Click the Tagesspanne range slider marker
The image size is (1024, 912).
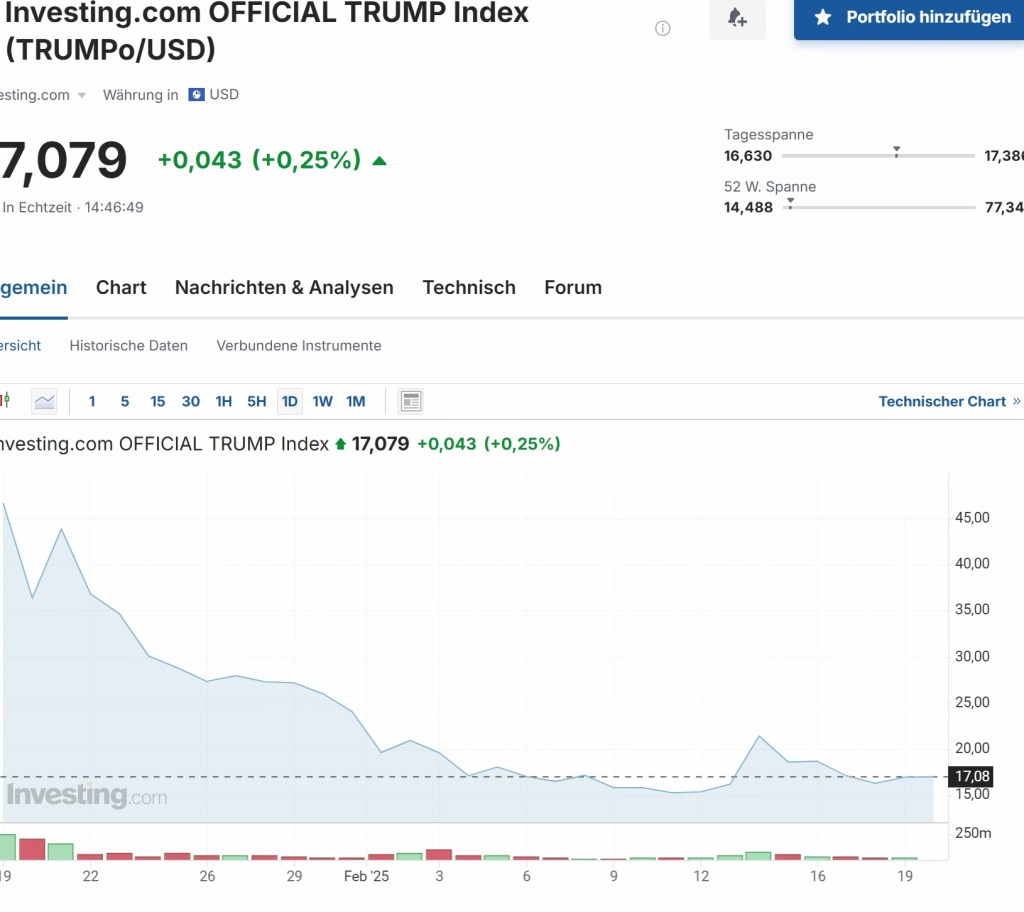896,152
